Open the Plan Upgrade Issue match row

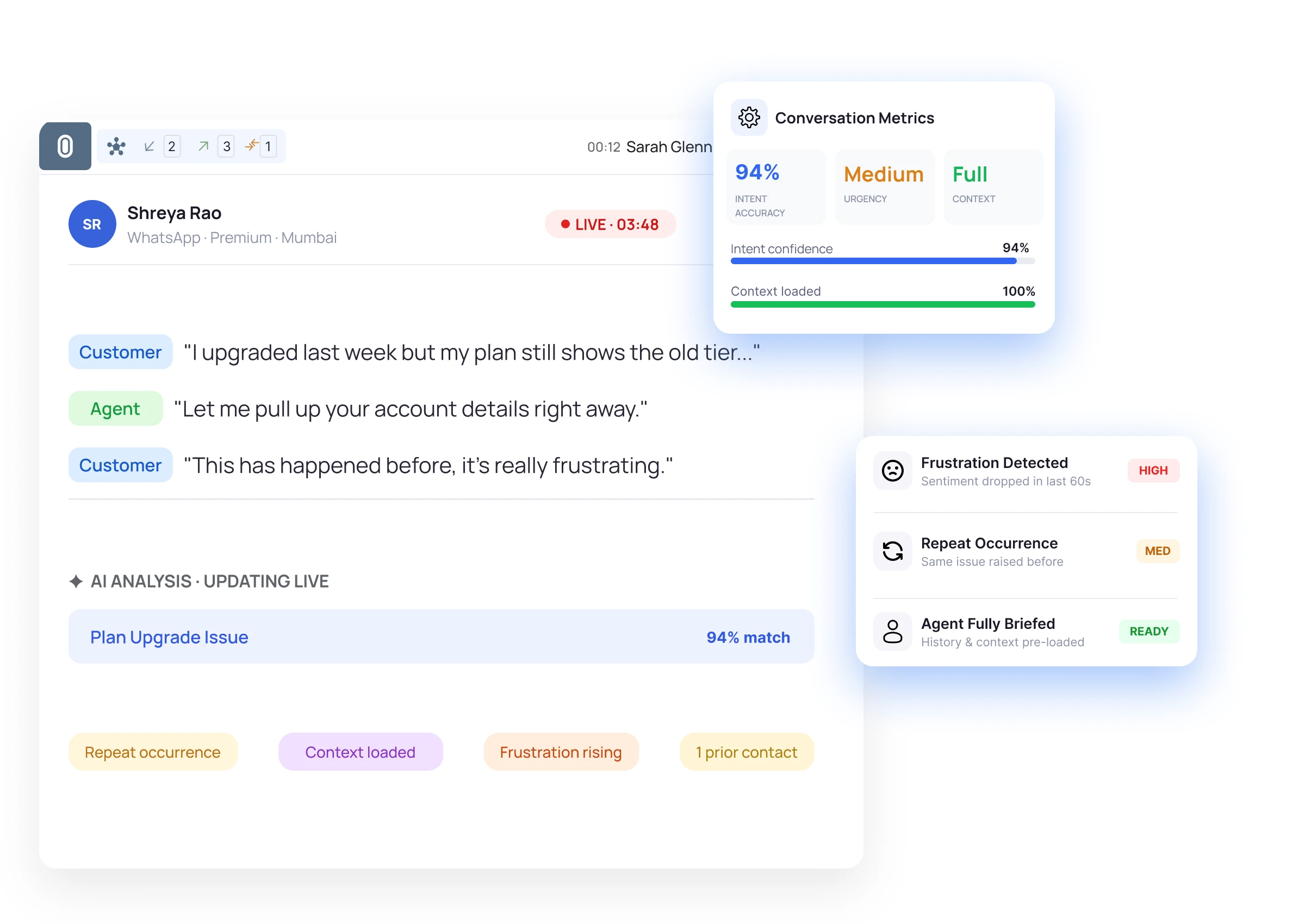[x=441, y=636]
